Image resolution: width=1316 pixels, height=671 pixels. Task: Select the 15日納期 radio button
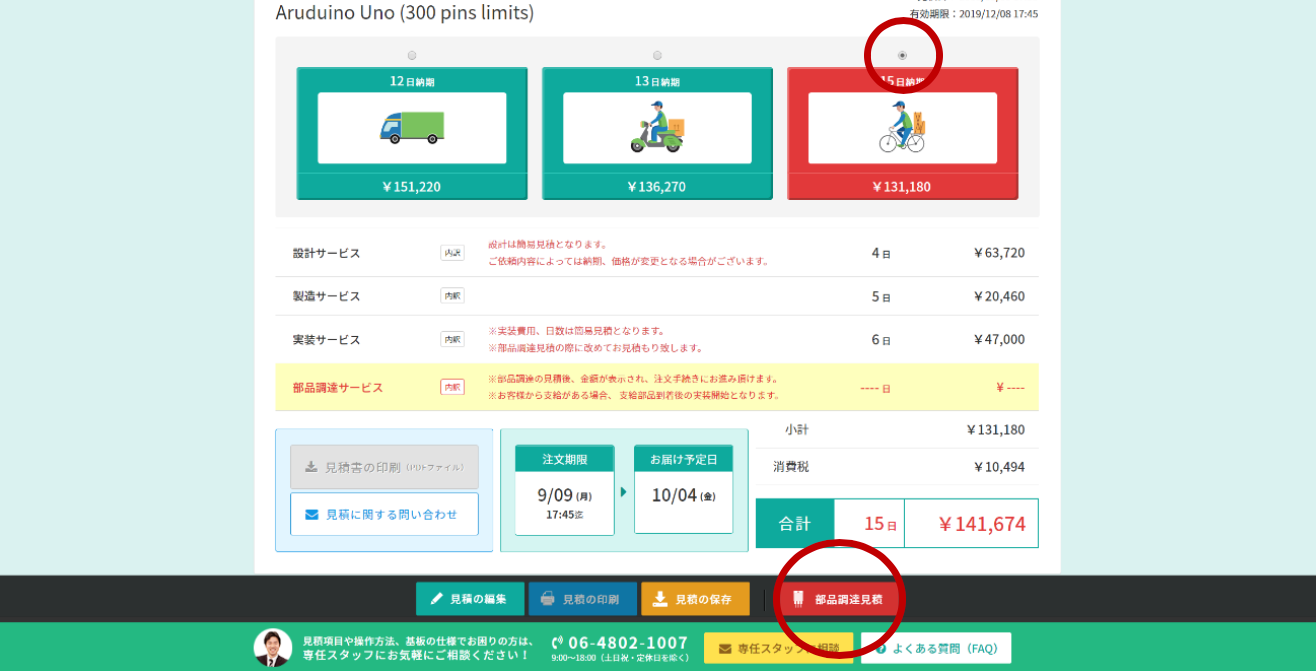click(902, 55)
